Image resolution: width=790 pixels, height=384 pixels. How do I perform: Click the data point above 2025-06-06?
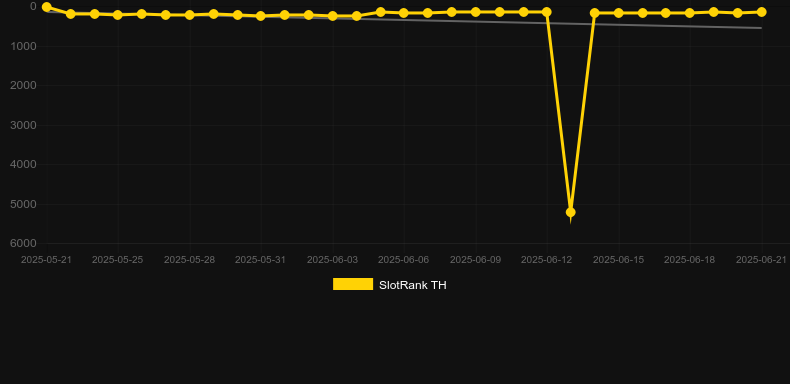(404, 13)
